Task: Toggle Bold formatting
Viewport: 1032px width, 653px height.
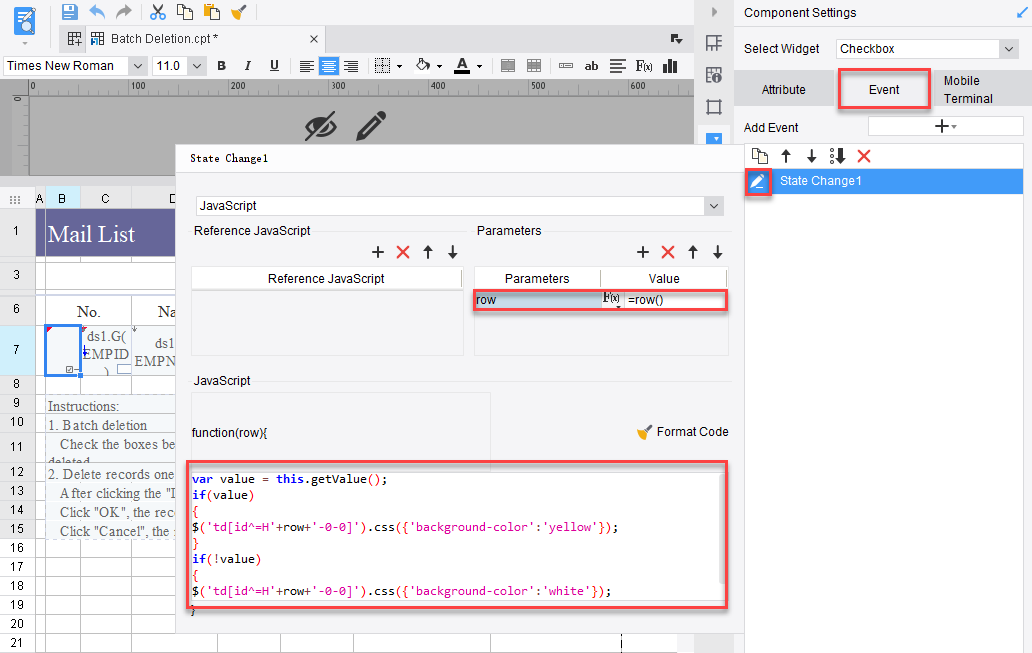Action: point(220,65)
